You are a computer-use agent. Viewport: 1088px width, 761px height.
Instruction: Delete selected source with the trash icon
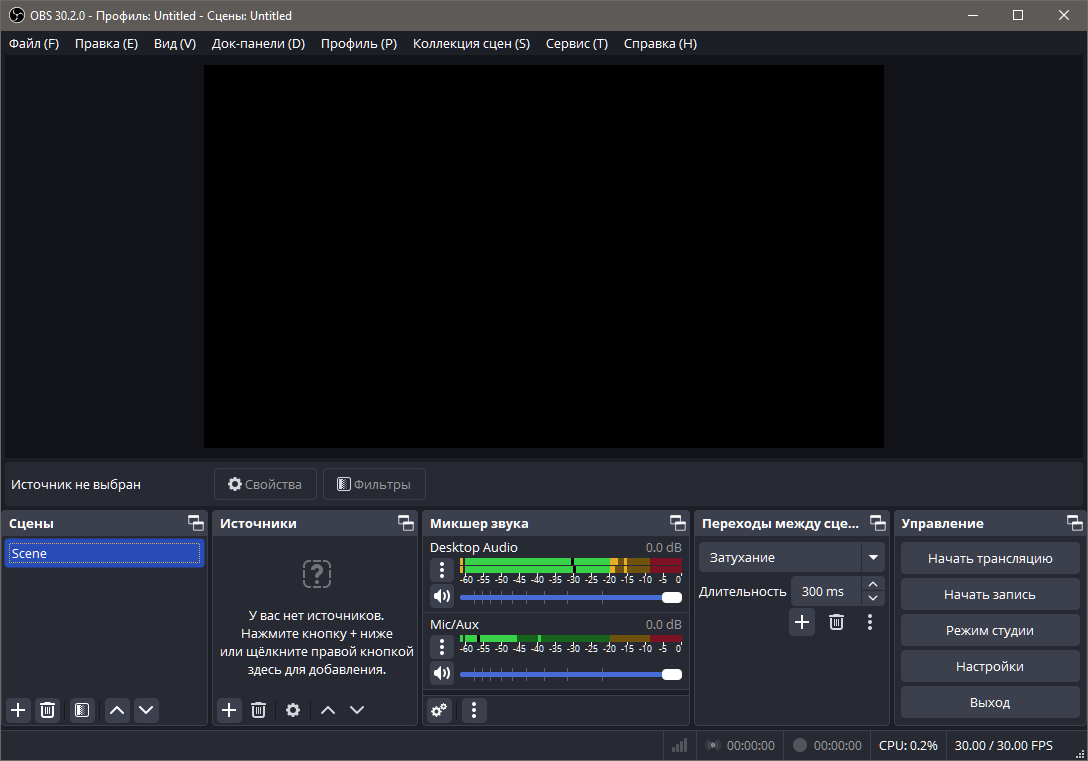pos(258,710)
